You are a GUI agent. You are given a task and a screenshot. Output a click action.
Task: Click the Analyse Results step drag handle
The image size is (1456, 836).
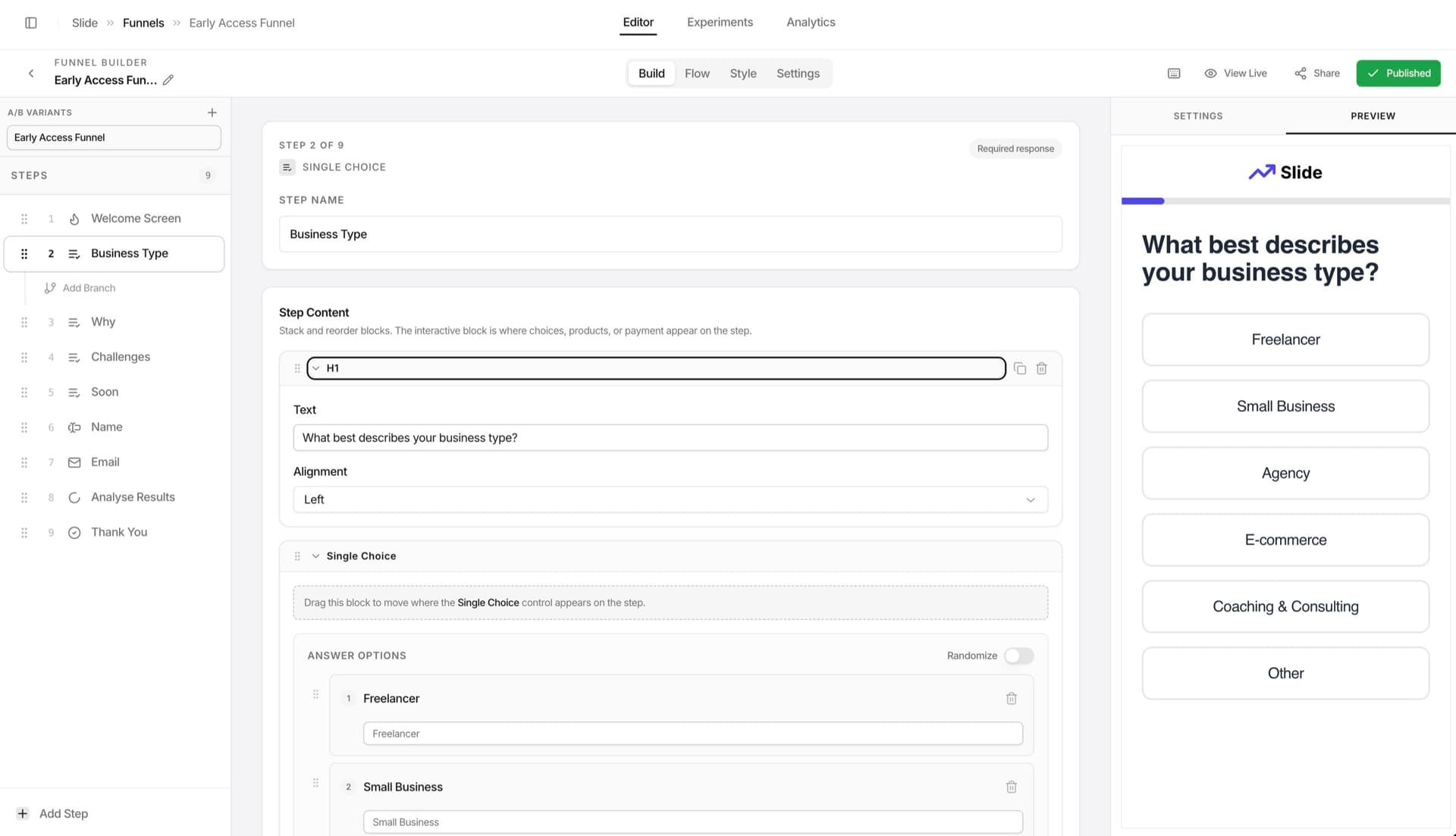pos(24,498)
